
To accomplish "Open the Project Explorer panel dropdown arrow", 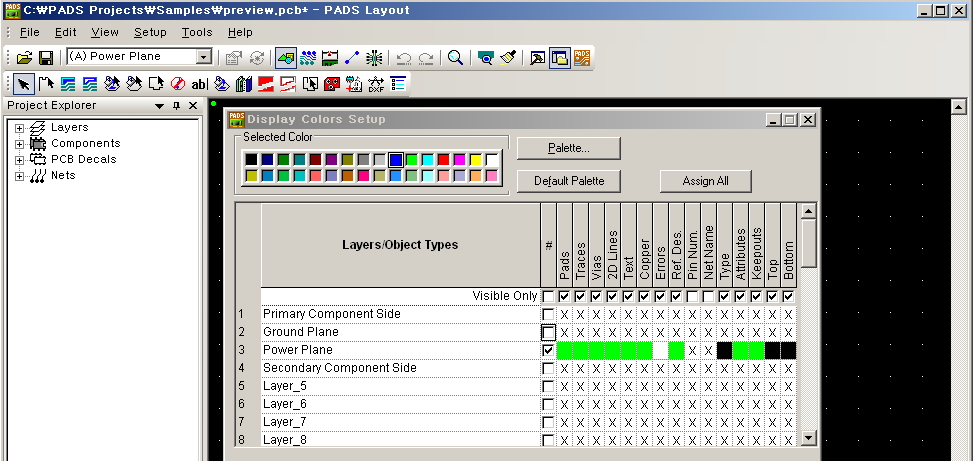I will 160,106.
